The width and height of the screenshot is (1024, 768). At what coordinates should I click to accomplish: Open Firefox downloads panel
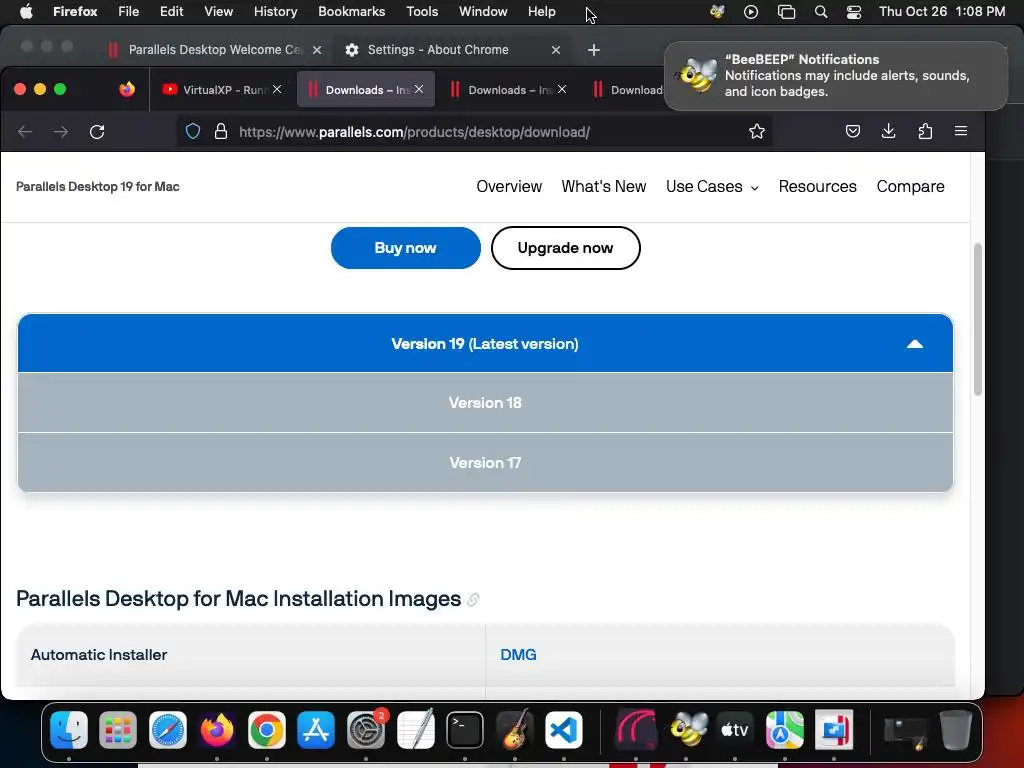(888, 131)
